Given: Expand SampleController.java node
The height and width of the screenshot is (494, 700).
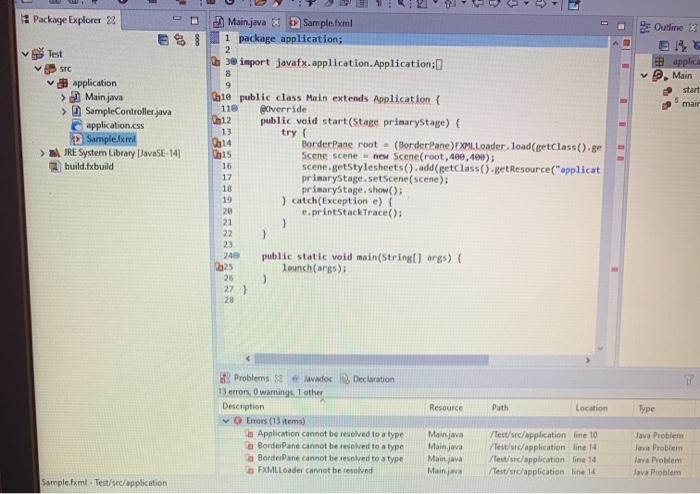Looking at the screenshot, I should tap(64, 112).
